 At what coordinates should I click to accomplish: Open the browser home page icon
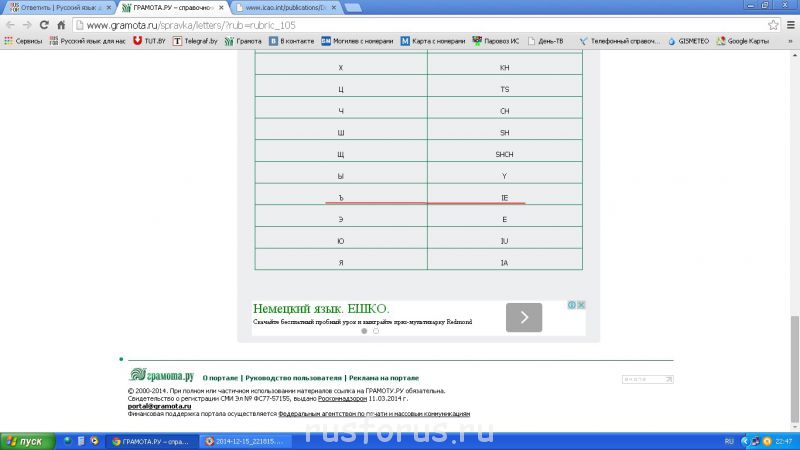(x=62, y=25)
